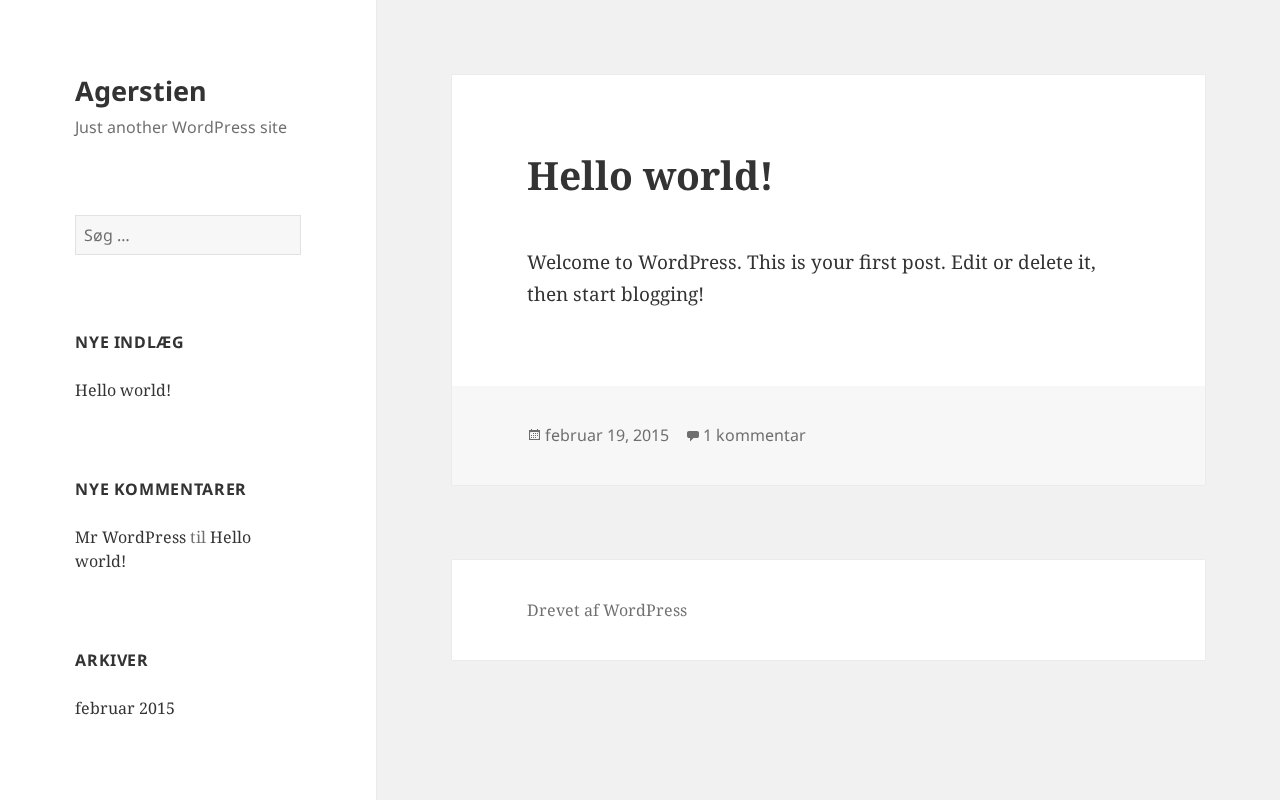The height and width of the screenshot is (800, 1280).
Task: Click the "NYE INDLÆG" widget heading
Action: coord(130,342)
